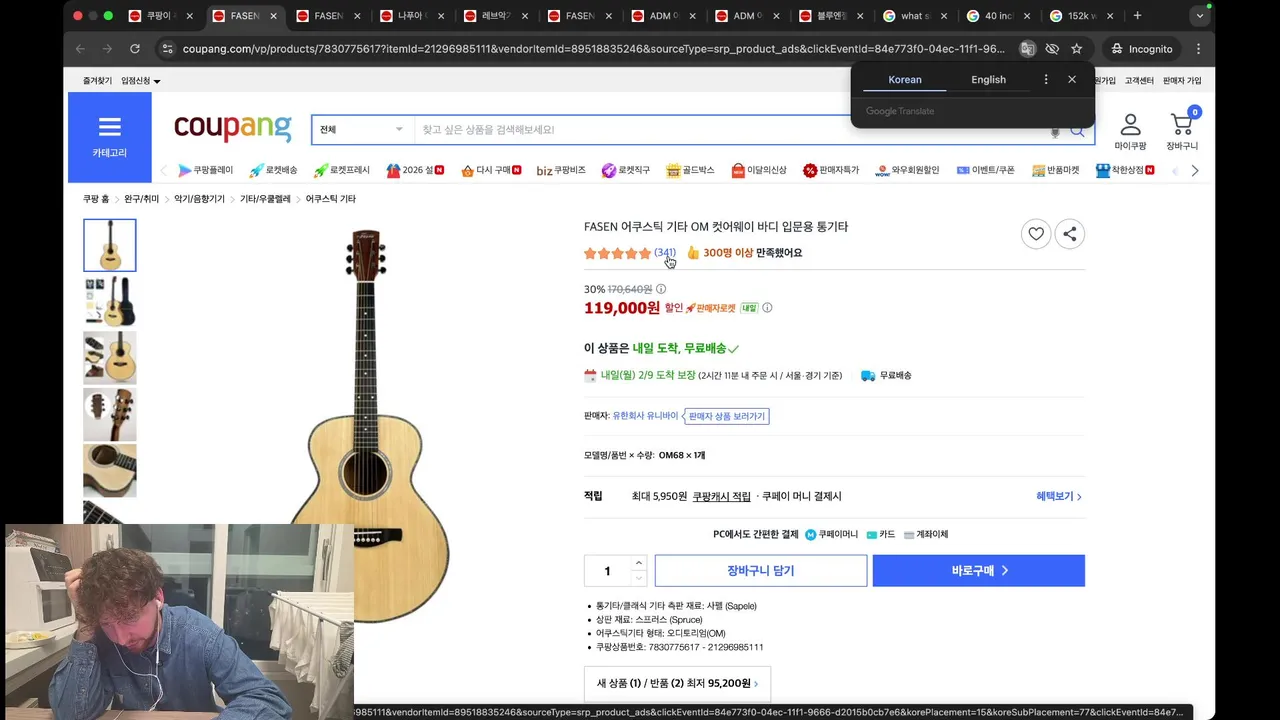Screen dimensions: 1280x720
Task: Increase quantity with the up stepper arrow
Action: 639,563
